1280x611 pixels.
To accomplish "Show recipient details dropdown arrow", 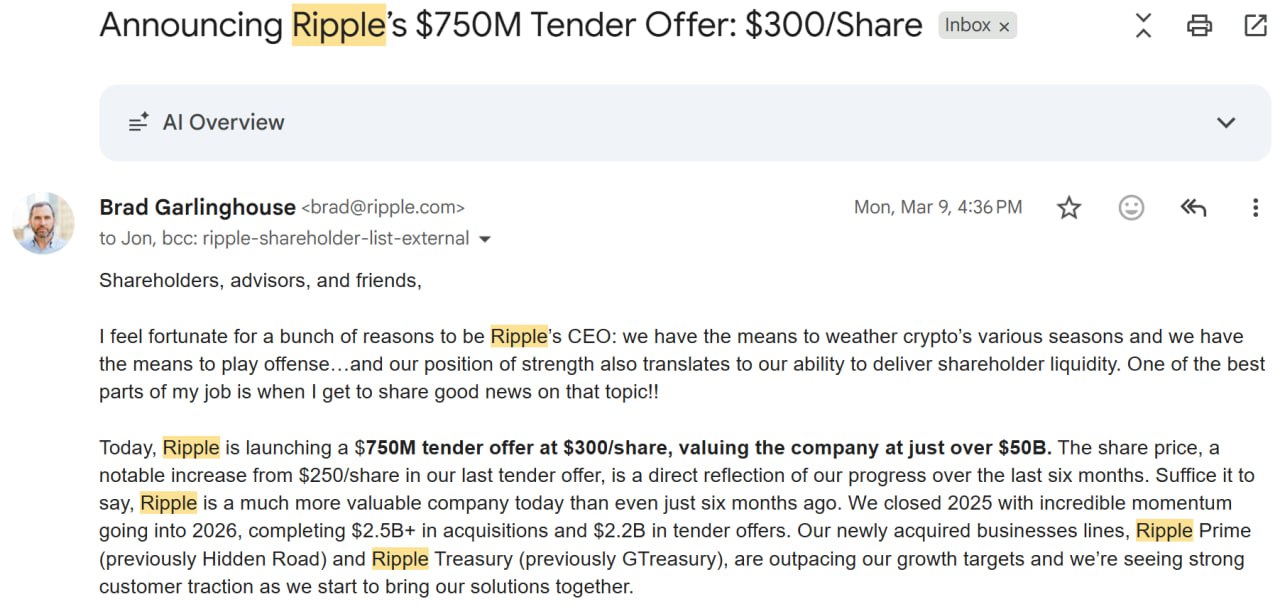I will point(486,240).
